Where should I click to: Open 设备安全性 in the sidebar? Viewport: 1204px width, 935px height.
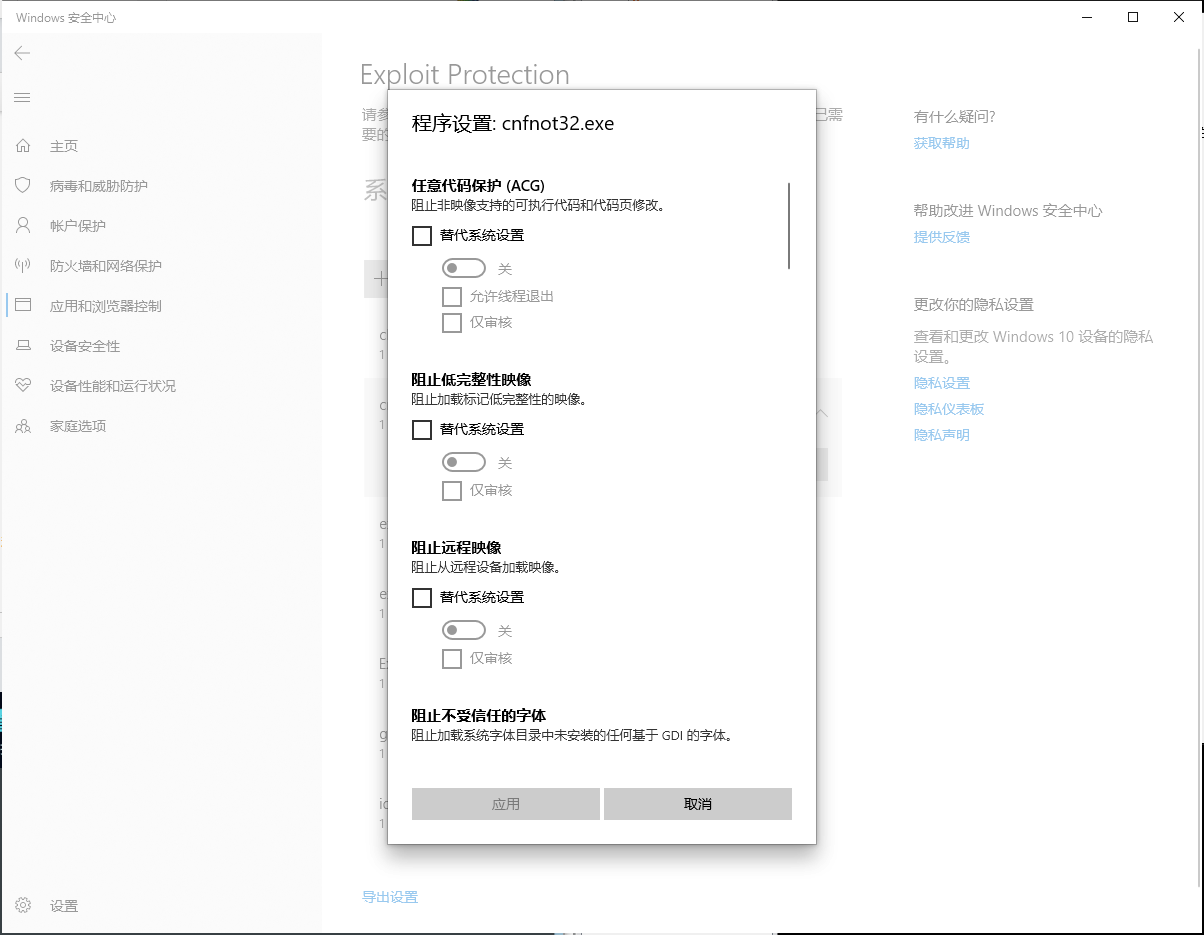[x=85, y=346]
